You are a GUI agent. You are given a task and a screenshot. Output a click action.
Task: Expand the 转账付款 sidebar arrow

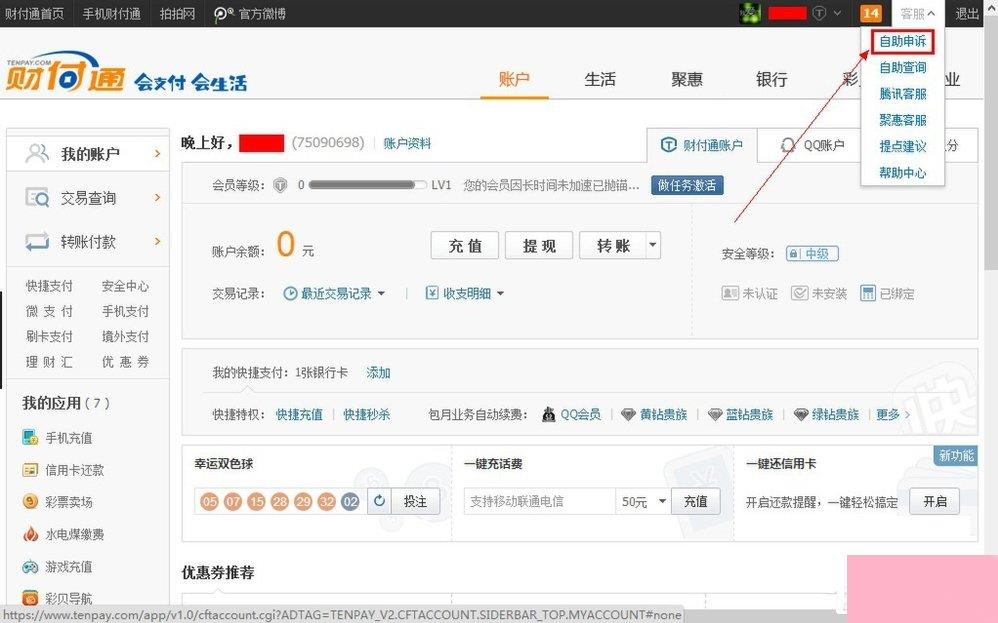click(158, 241)
